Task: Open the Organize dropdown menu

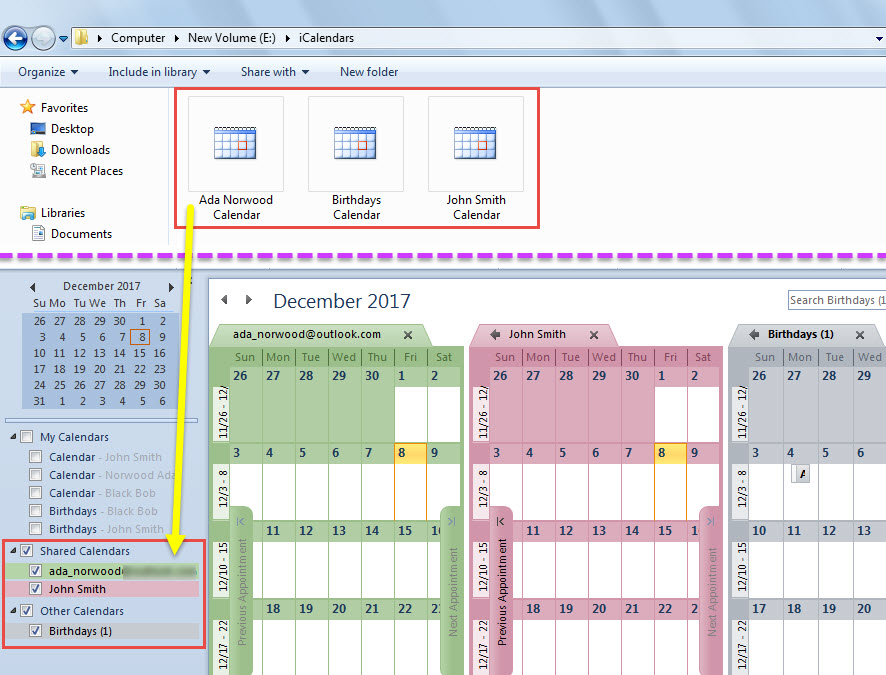Action: (x=46, y=72)
